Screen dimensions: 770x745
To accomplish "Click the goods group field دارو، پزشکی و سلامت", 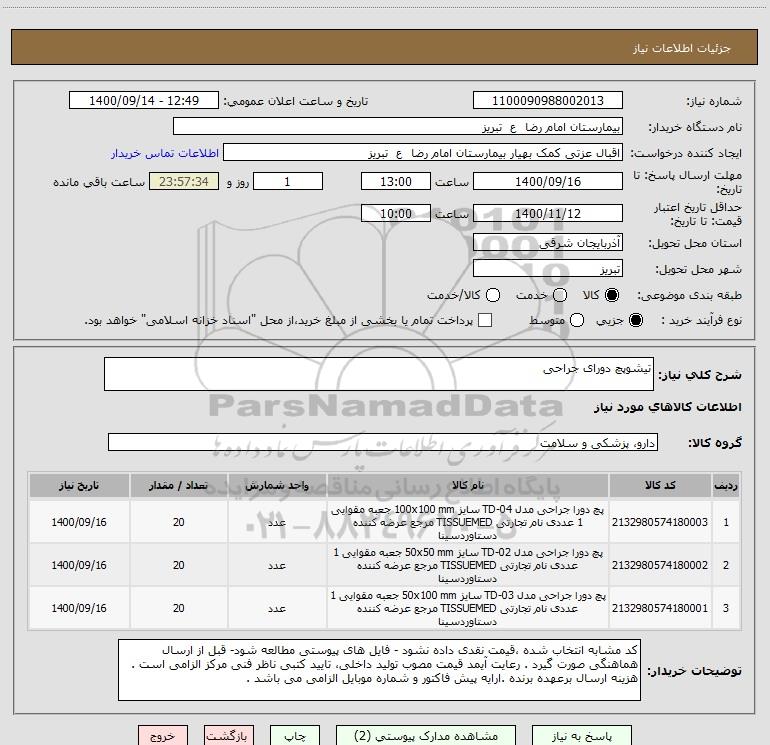I will click(x=383, y=442).
